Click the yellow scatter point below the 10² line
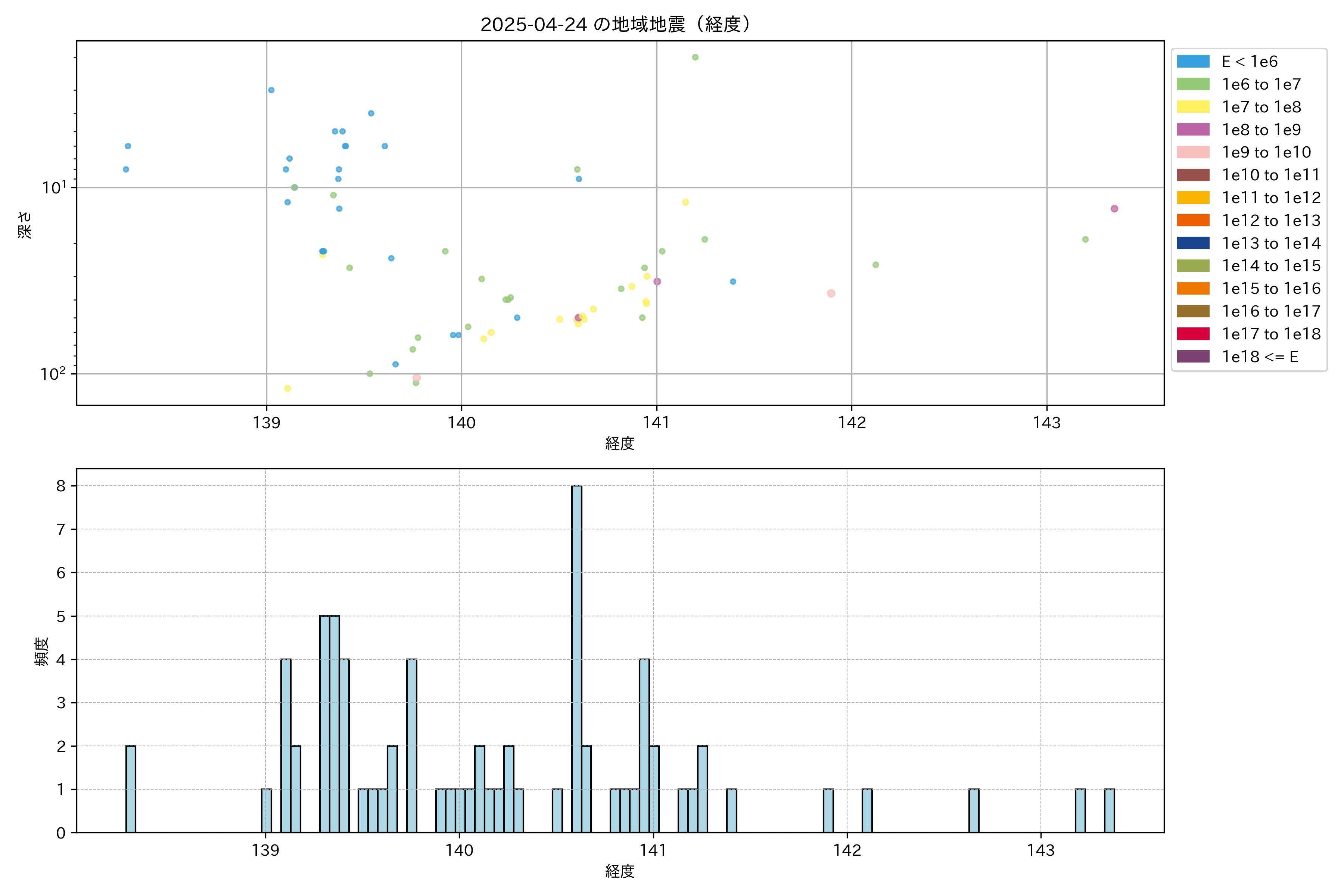Image resolution: width=1344 pixels, height=896 pixels. tap(287, 389)
